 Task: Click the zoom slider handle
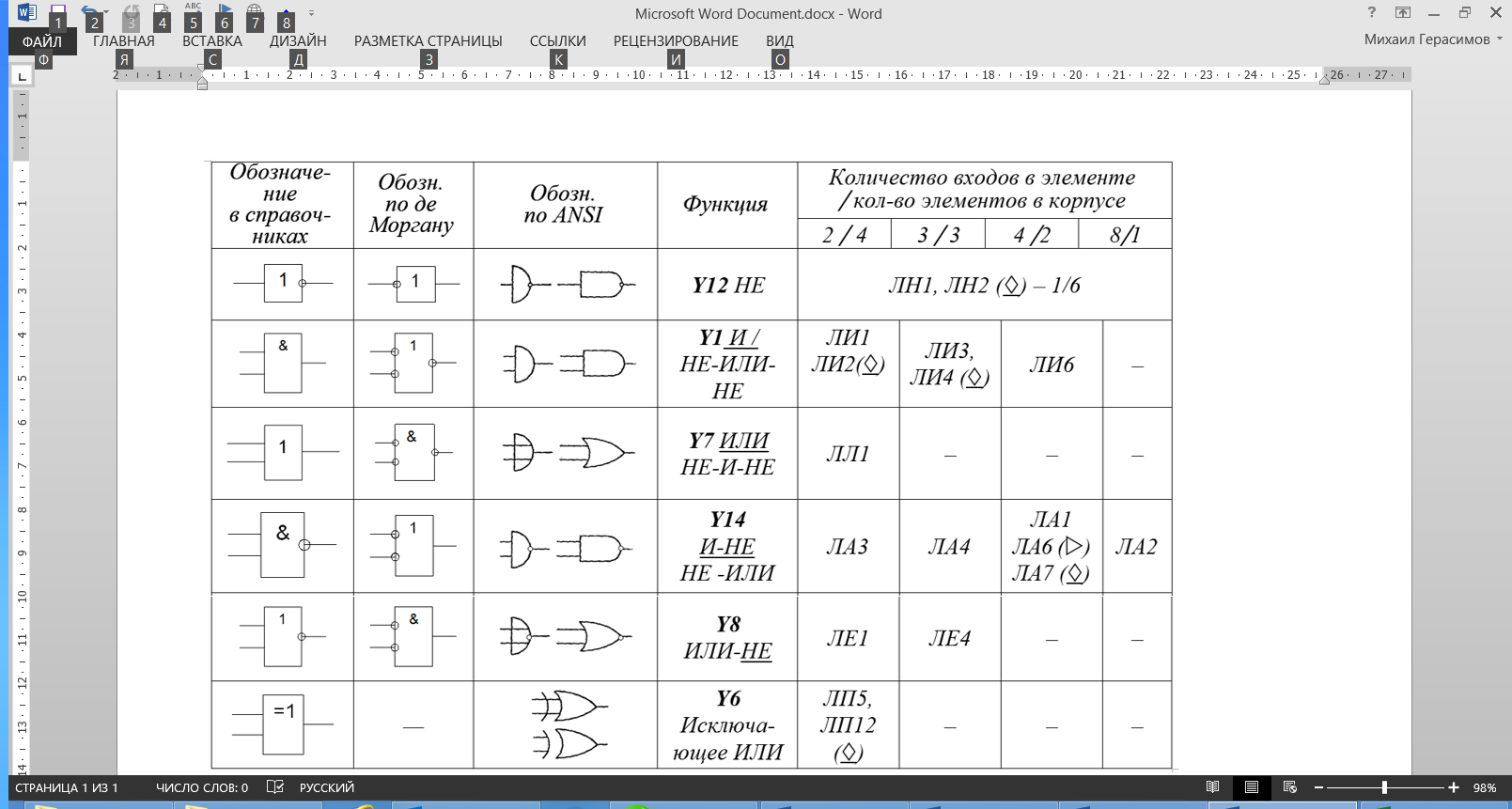[x=1384, y=787]
